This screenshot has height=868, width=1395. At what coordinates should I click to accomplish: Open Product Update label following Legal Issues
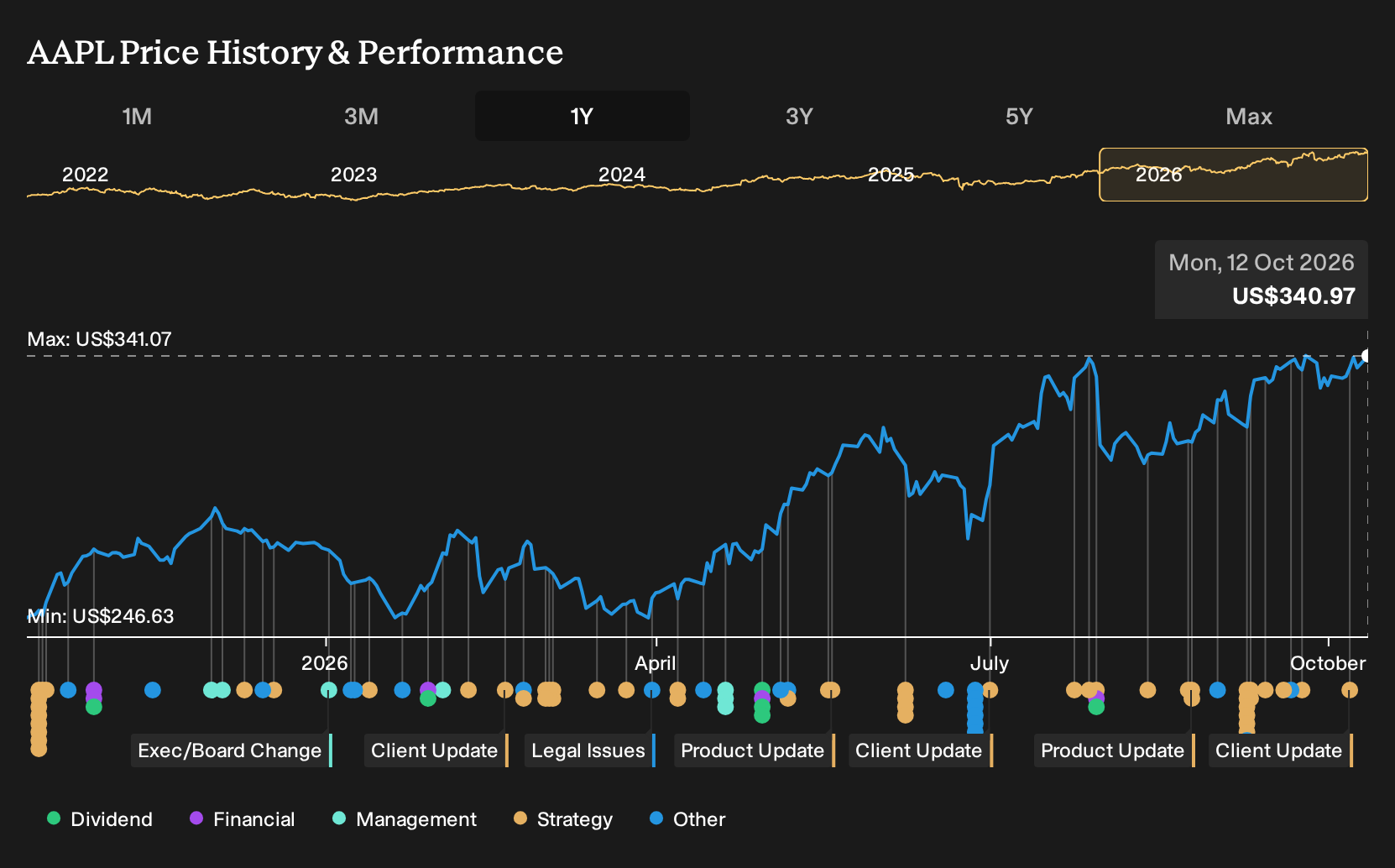[755, 750]
